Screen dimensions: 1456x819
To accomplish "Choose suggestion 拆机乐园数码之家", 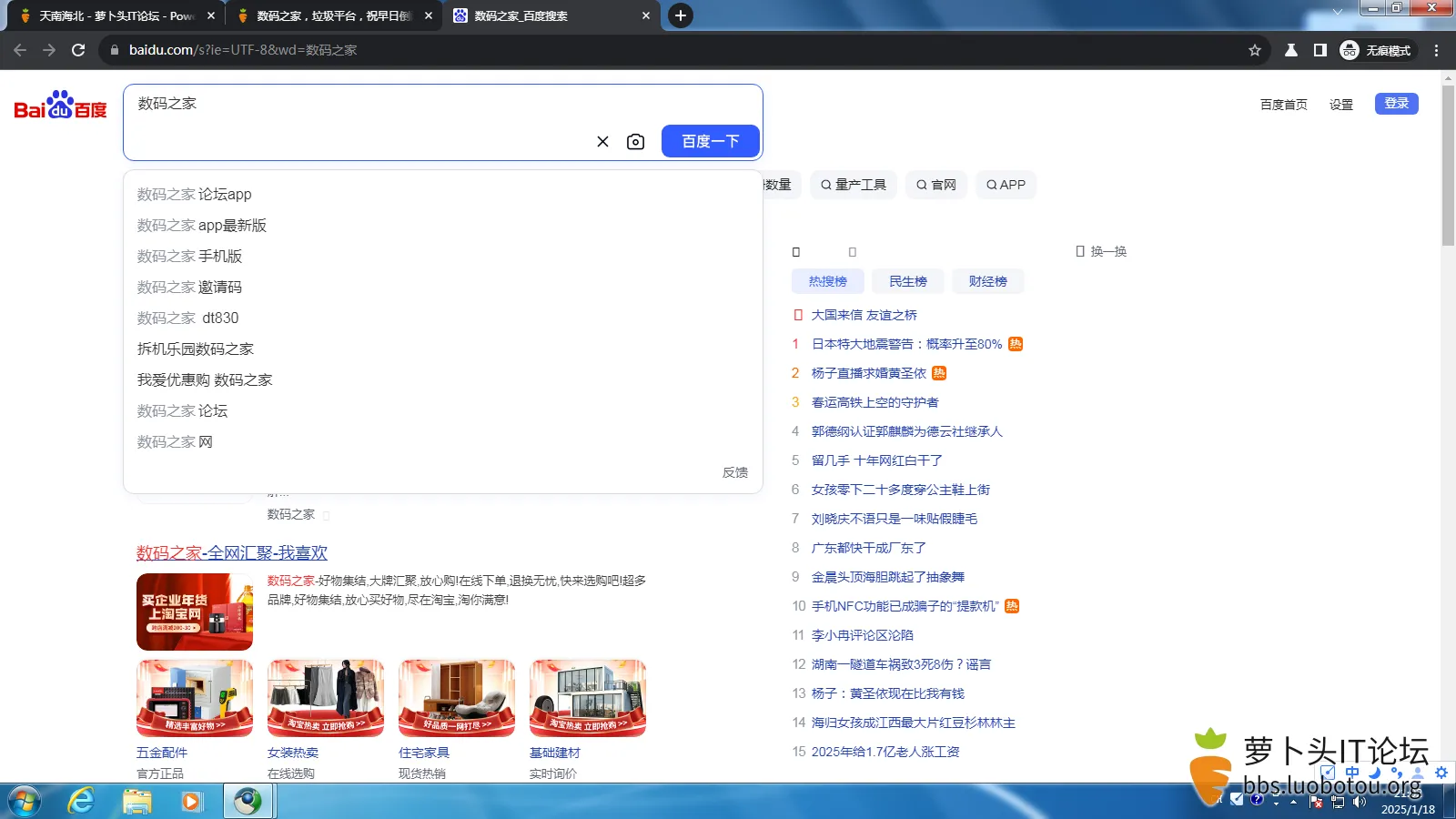I will (442, 349).
